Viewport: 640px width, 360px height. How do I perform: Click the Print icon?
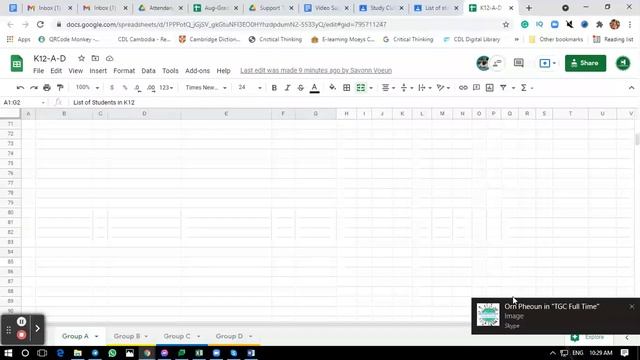click(x=47, y=88)
